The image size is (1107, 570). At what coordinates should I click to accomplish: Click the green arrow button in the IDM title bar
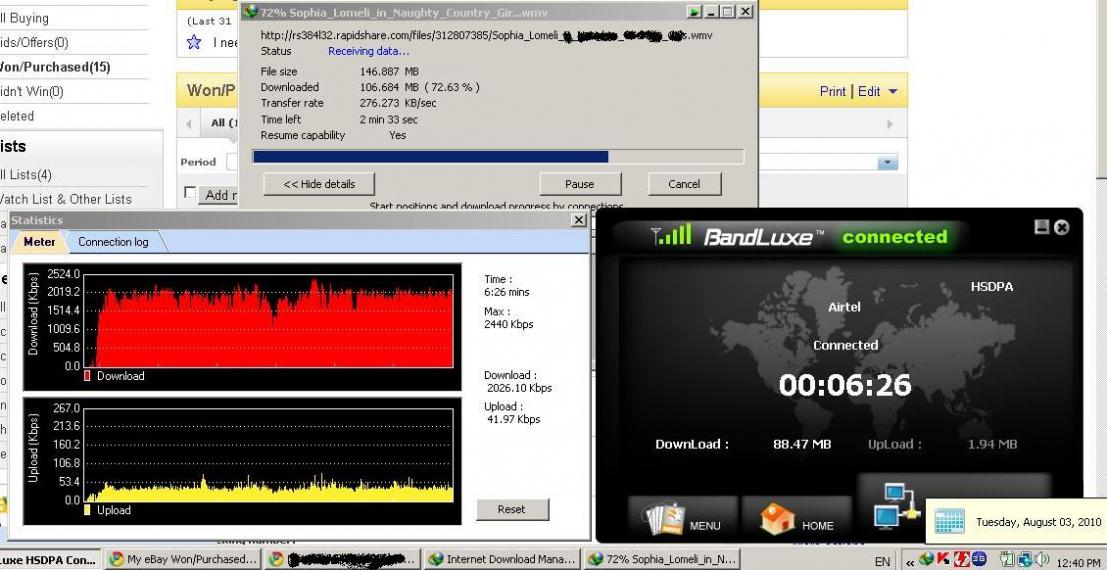(695, 12)
